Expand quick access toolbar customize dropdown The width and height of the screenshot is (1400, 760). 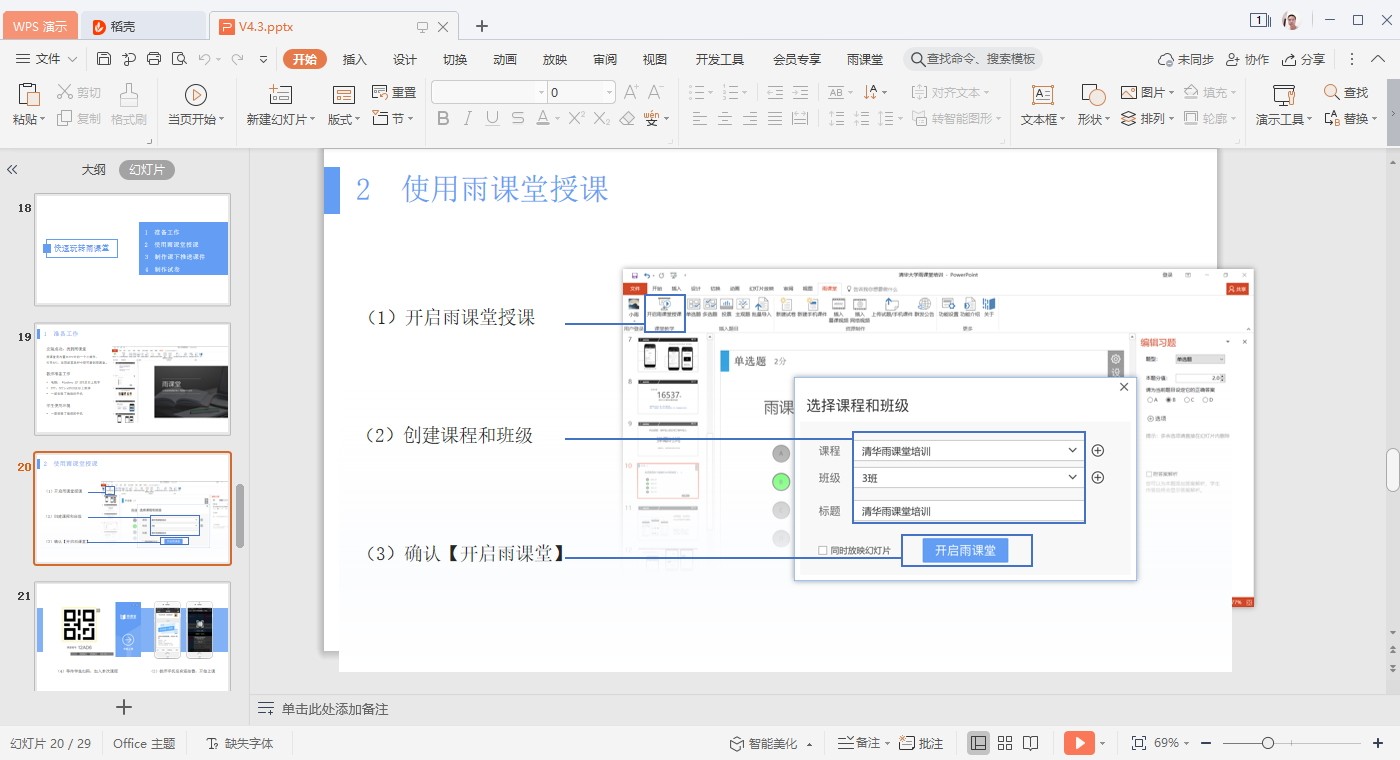[264, 59]
